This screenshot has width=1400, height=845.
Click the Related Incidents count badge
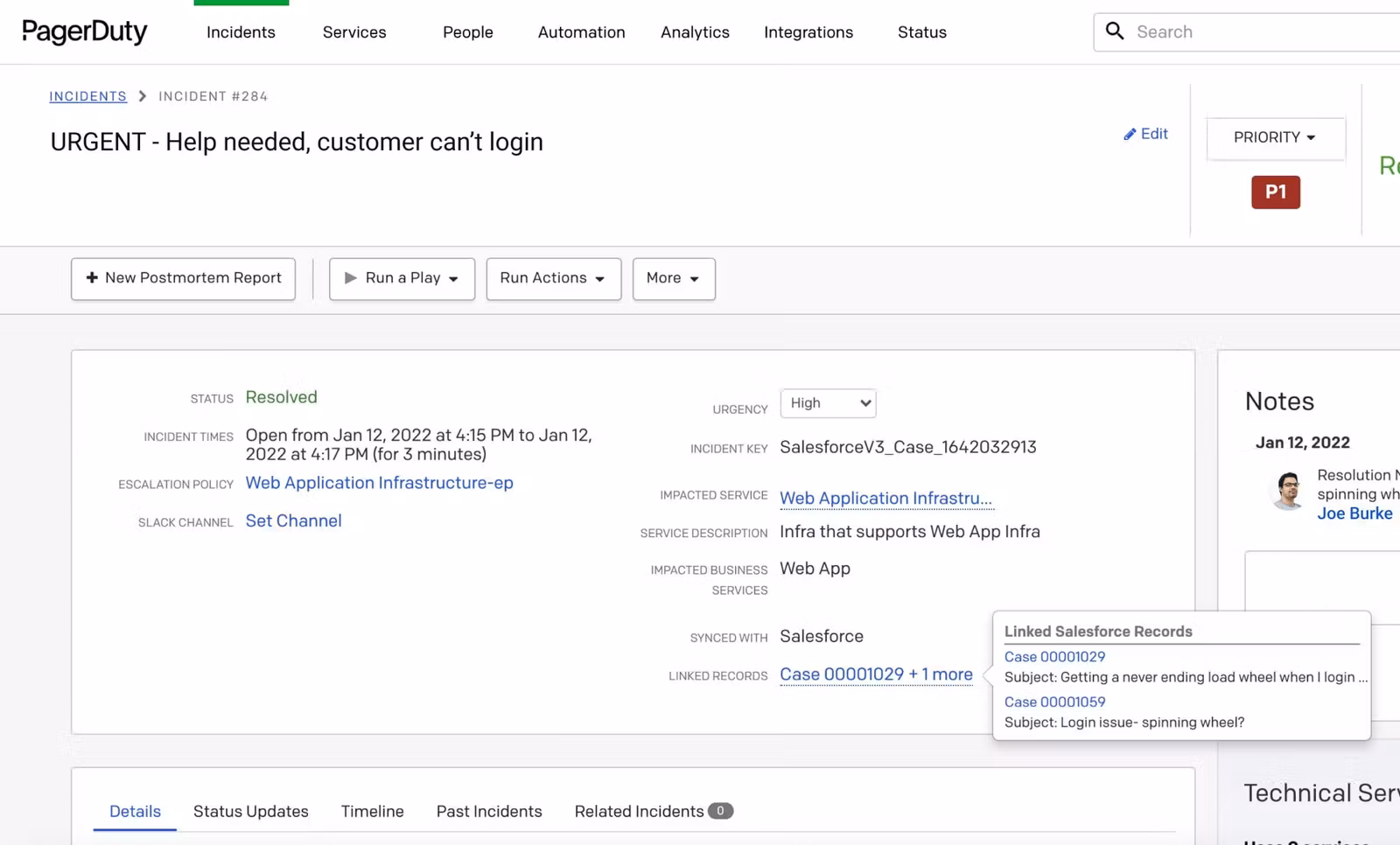click(x=720, y=811)
